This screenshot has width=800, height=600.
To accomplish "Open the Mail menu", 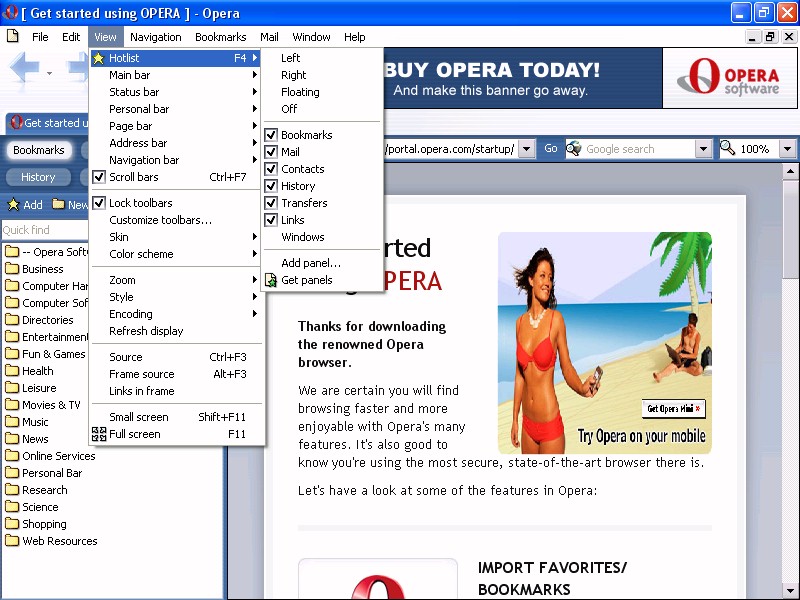I will [x=269, y=37].
